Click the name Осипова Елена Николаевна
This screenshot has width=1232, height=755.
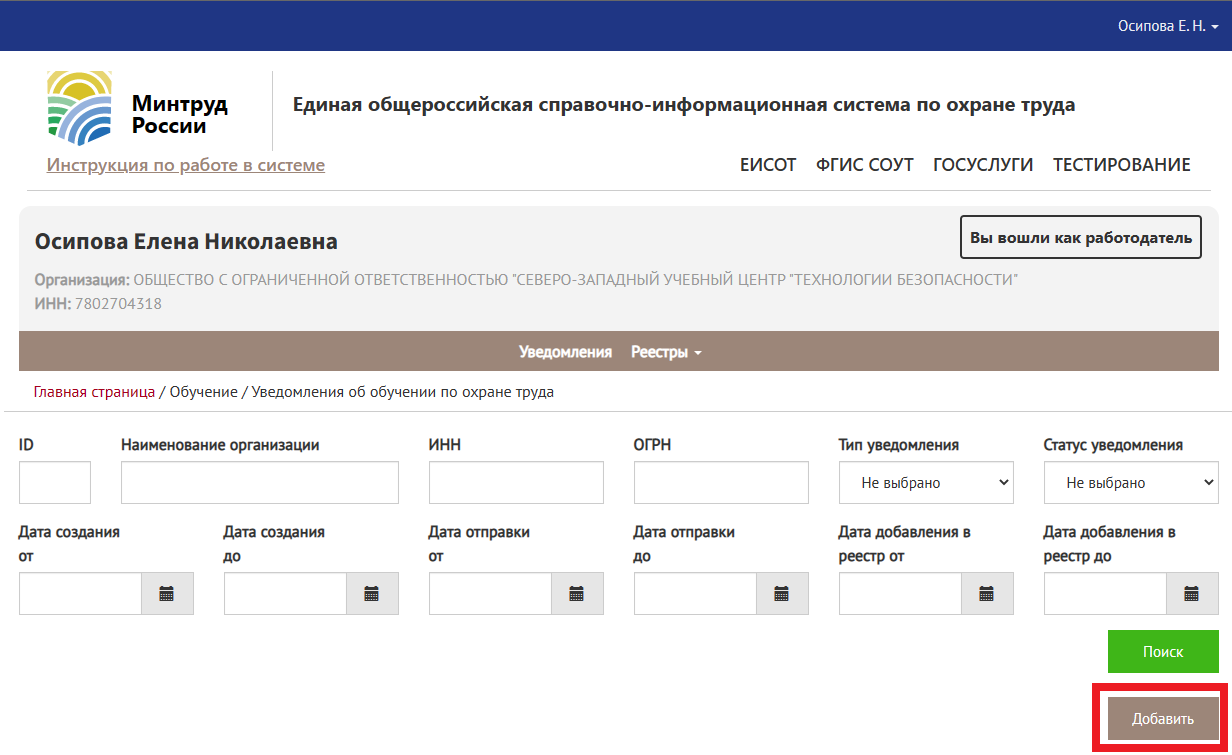click(186, 242)
